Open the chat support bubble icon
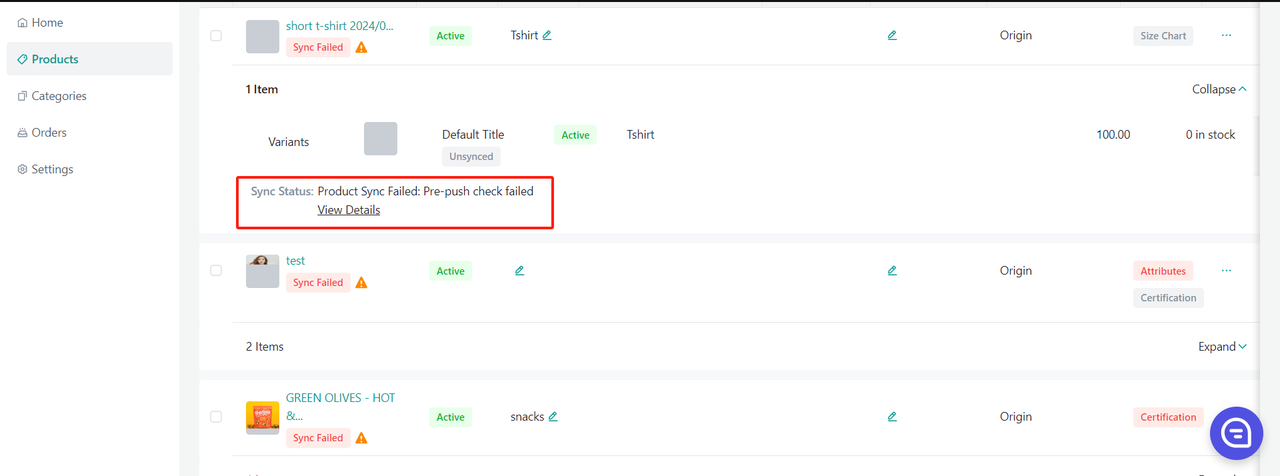 pyautogui.click(x=1236, y=432)
